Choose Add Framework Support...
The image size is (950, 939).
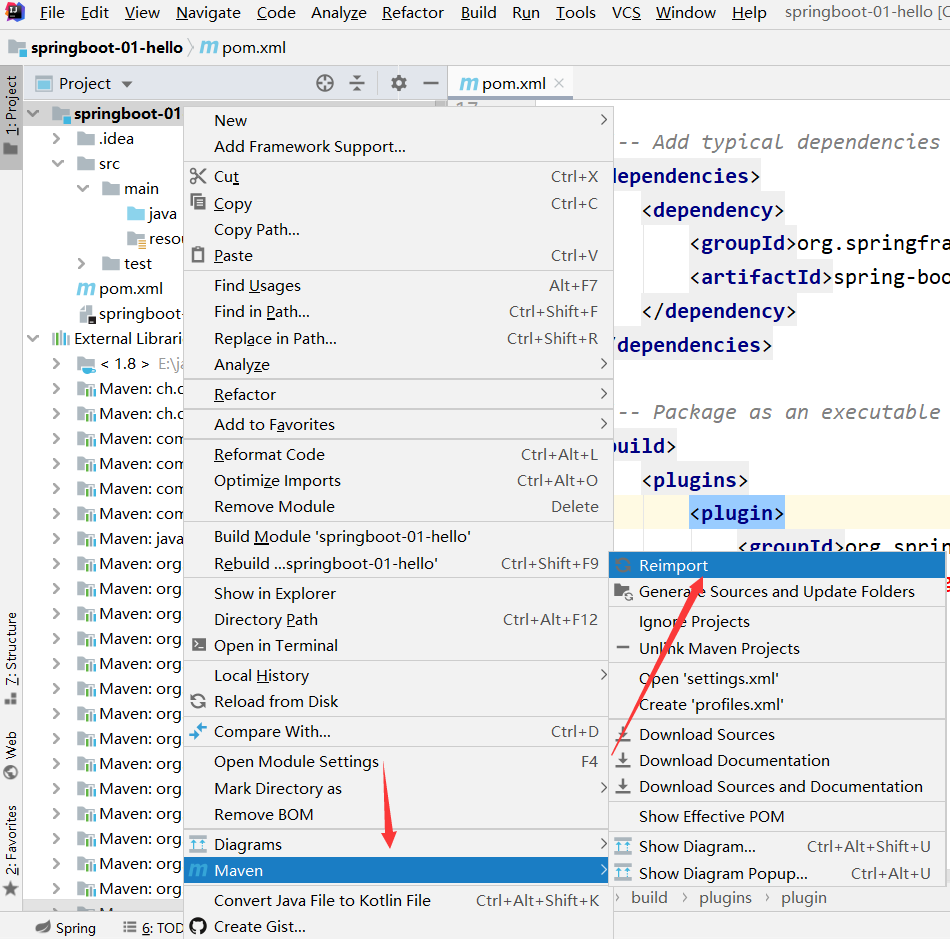[x=310, y=147]
